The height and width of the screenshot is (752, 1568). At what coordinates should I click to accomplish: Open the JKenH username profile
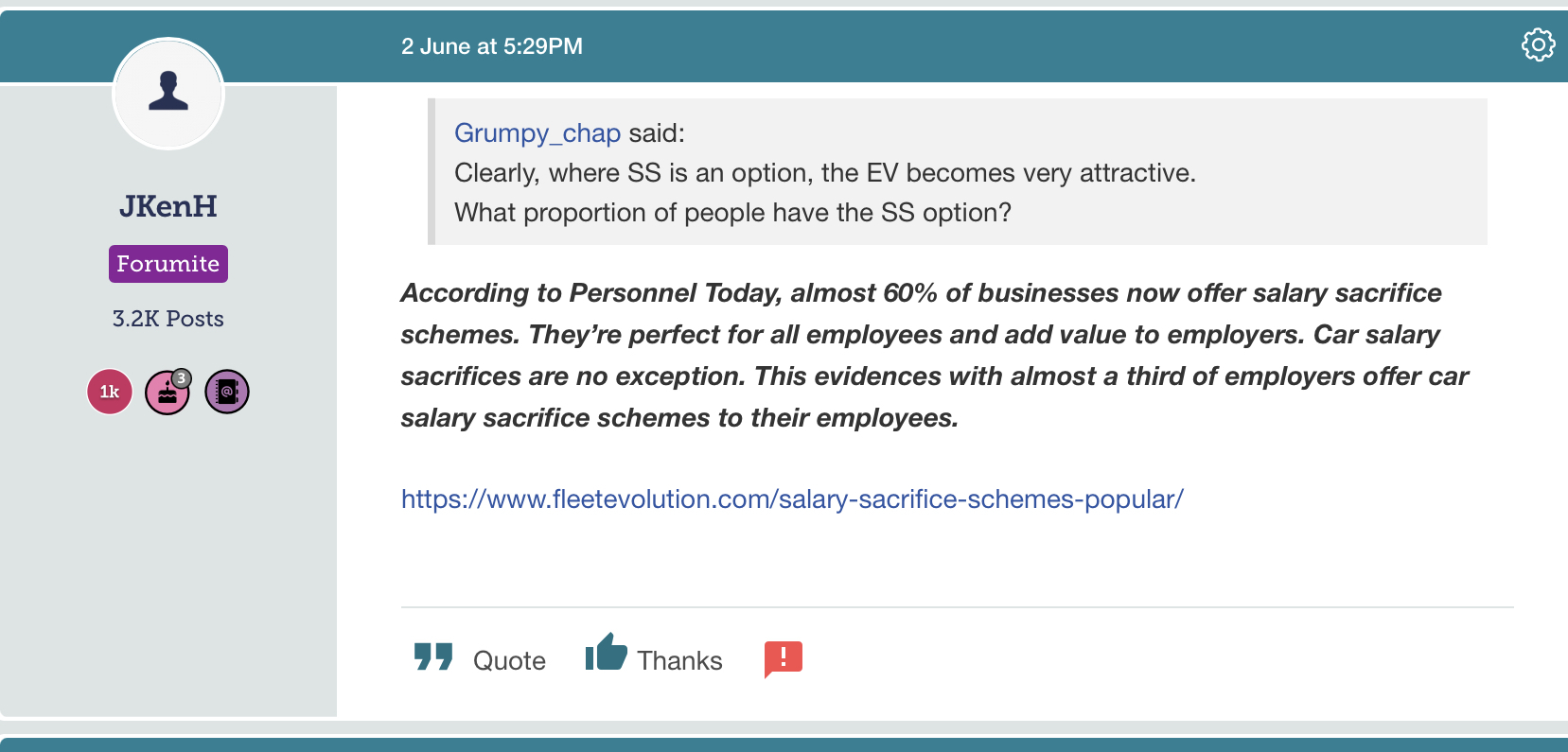pyautogui.click(x=168, y=206)
